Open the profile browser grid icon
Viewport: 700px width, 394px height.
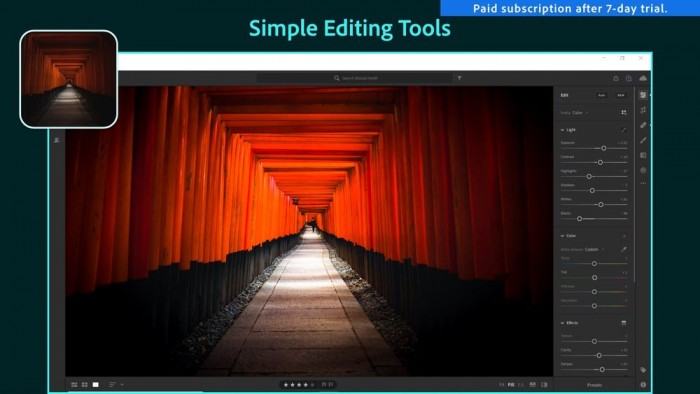tap(624, 112)
